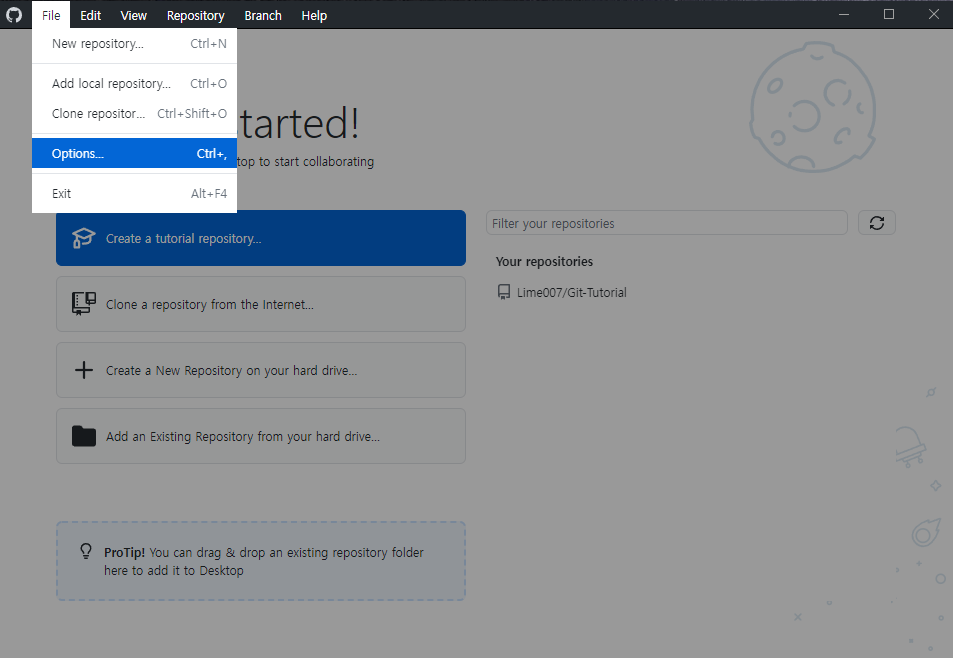Image resolution: width=953 pixels, height=658 pixels.
Task: Click the clone repository book icon
Action: tap(84, 304)
